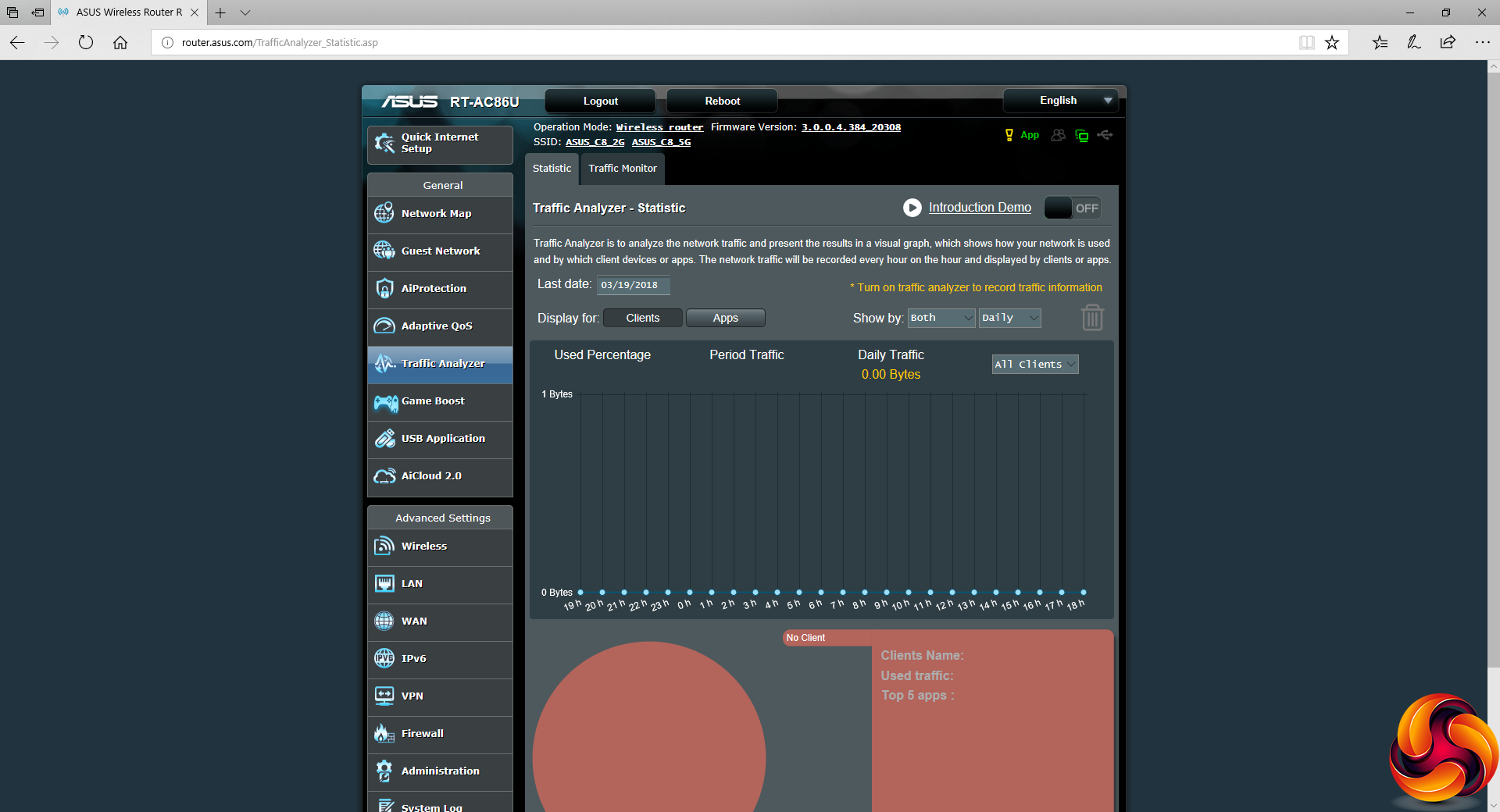Image resolution: width=1500 pixels, height=812 pixels.
Task: Open Wireless settings icon
Action: coord(384,546)
